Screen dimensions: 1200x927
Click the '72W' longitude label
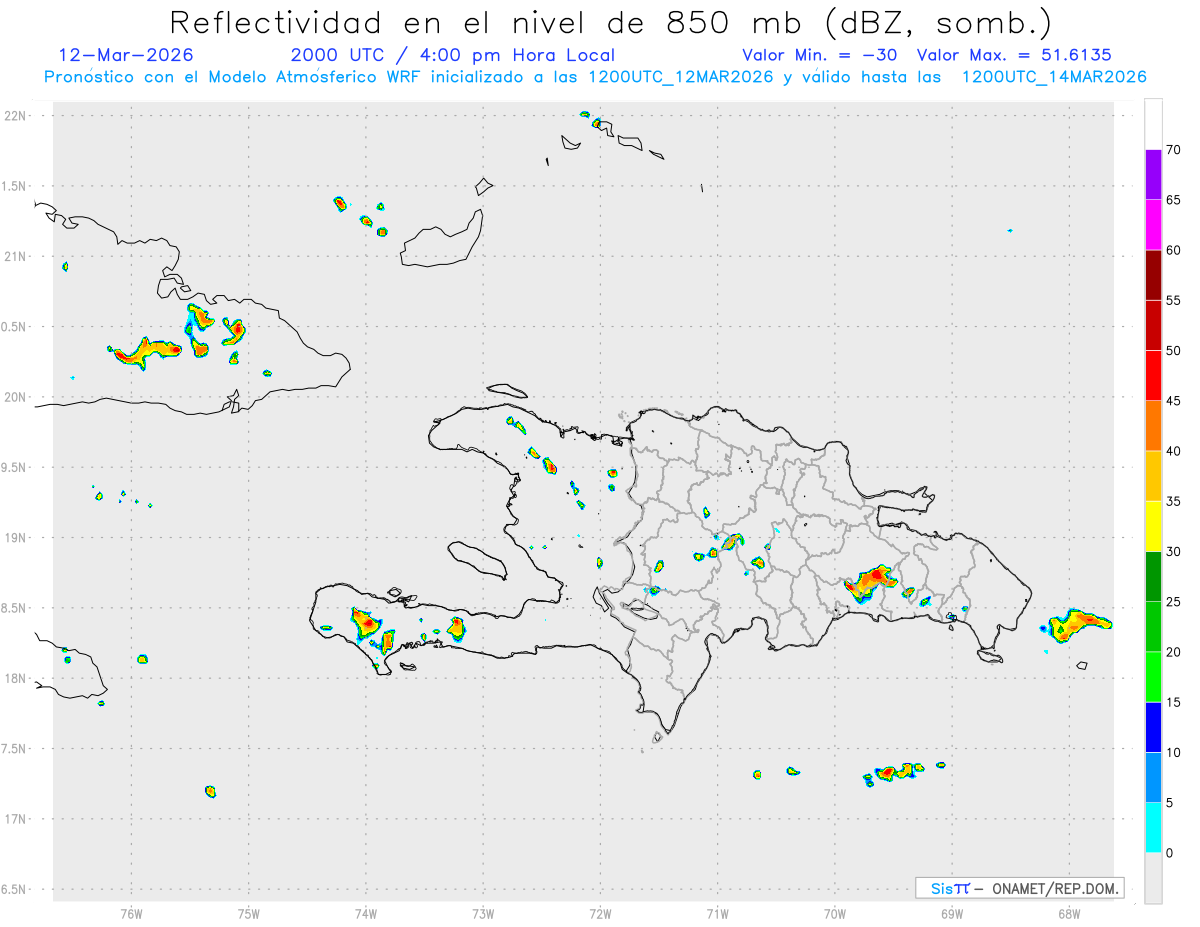pyautogui.click(x=601, y=913)
